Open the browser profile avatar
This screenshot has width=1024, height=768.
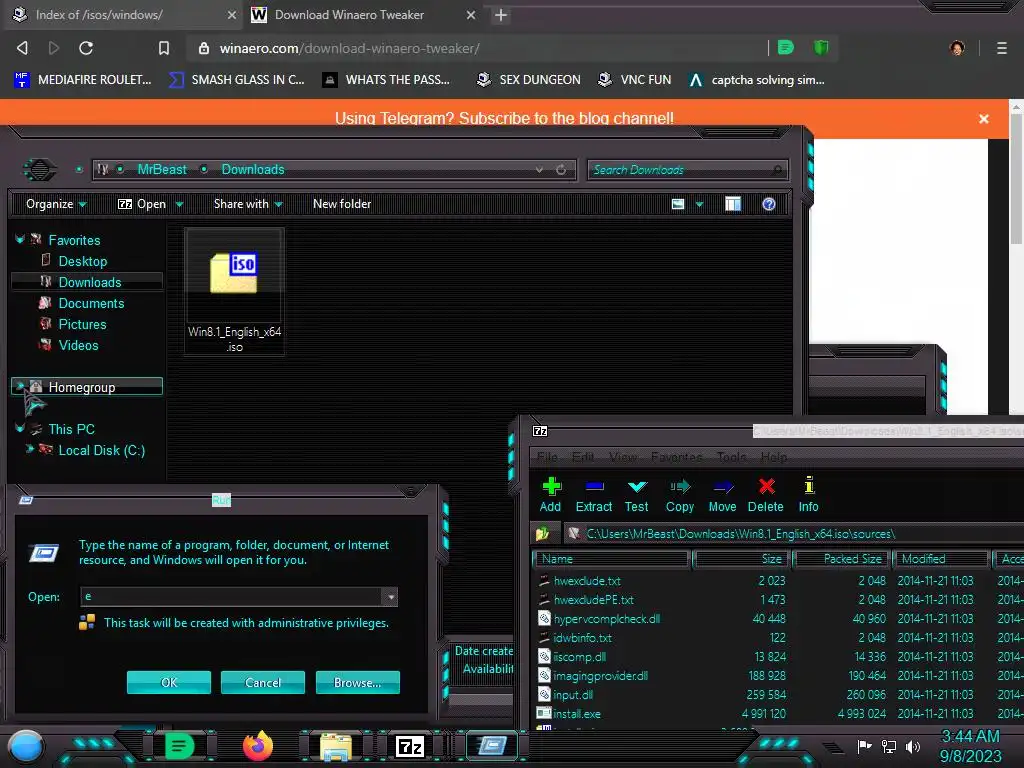pyautogui.click(x=957, y=48)
